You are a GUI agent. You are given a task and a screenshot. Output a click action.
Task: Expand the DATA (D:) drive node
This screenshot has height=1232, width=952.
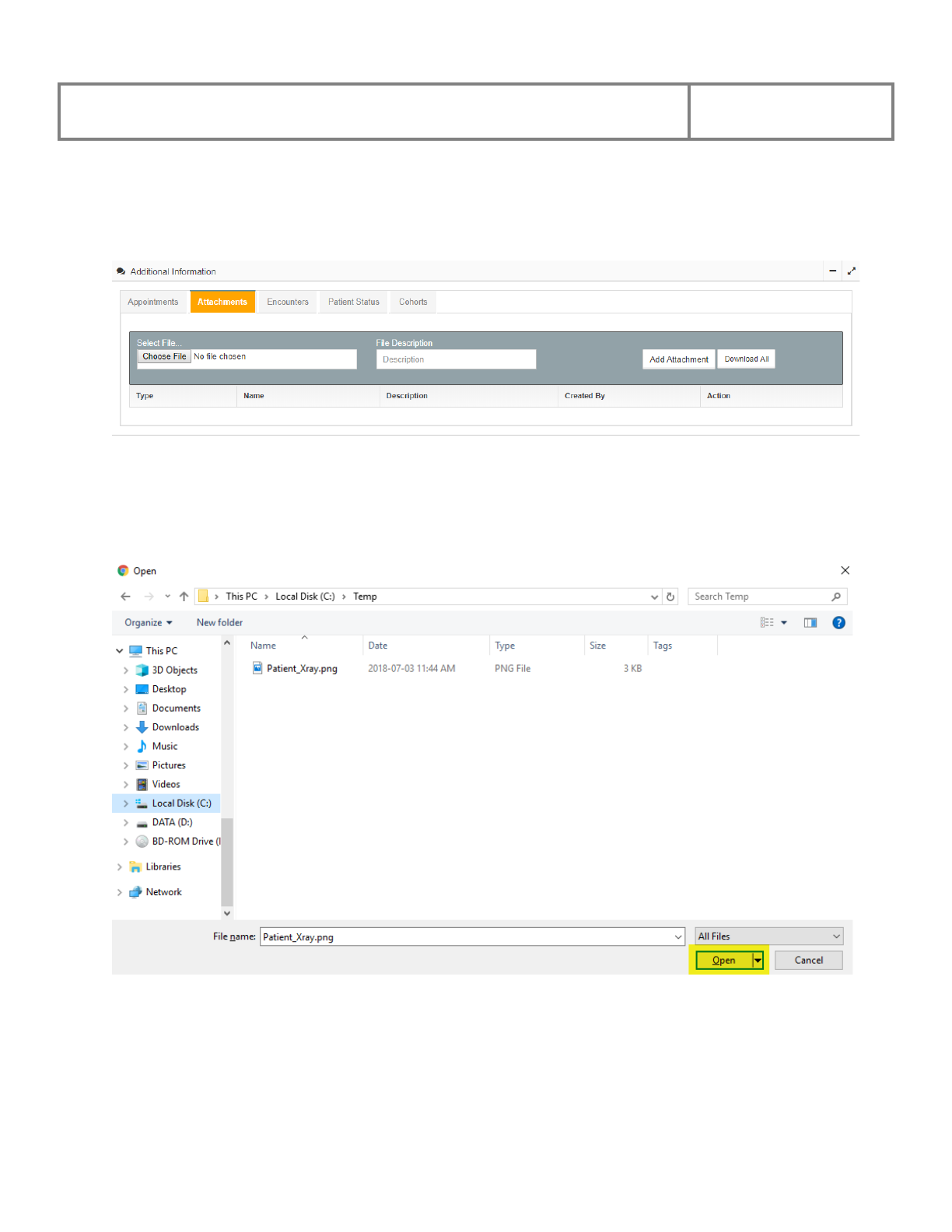click(126, 822)
